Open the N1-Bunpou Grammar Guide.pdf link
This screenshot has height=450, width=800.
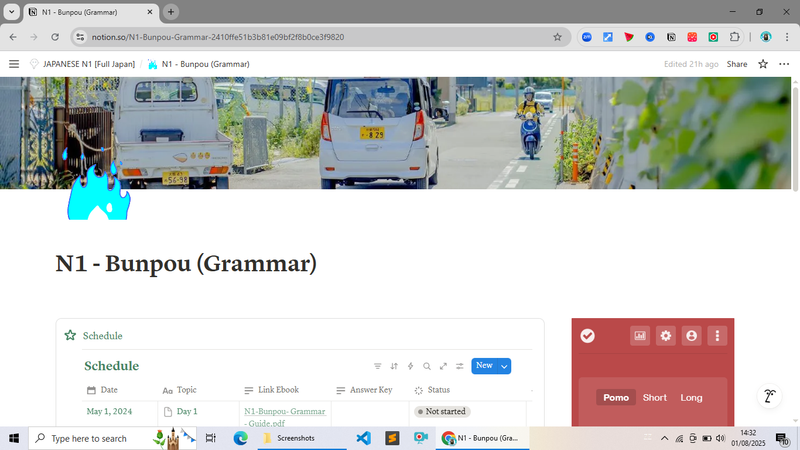point(285,417)
